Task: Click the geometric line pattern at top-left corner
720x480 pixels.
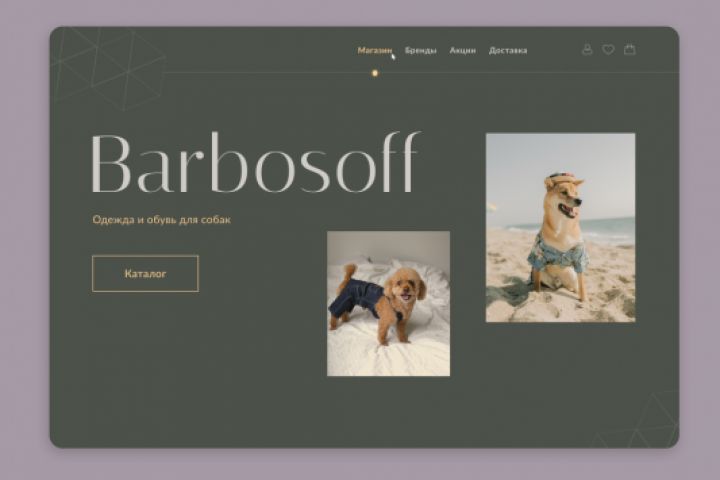Action: point(109,69)
